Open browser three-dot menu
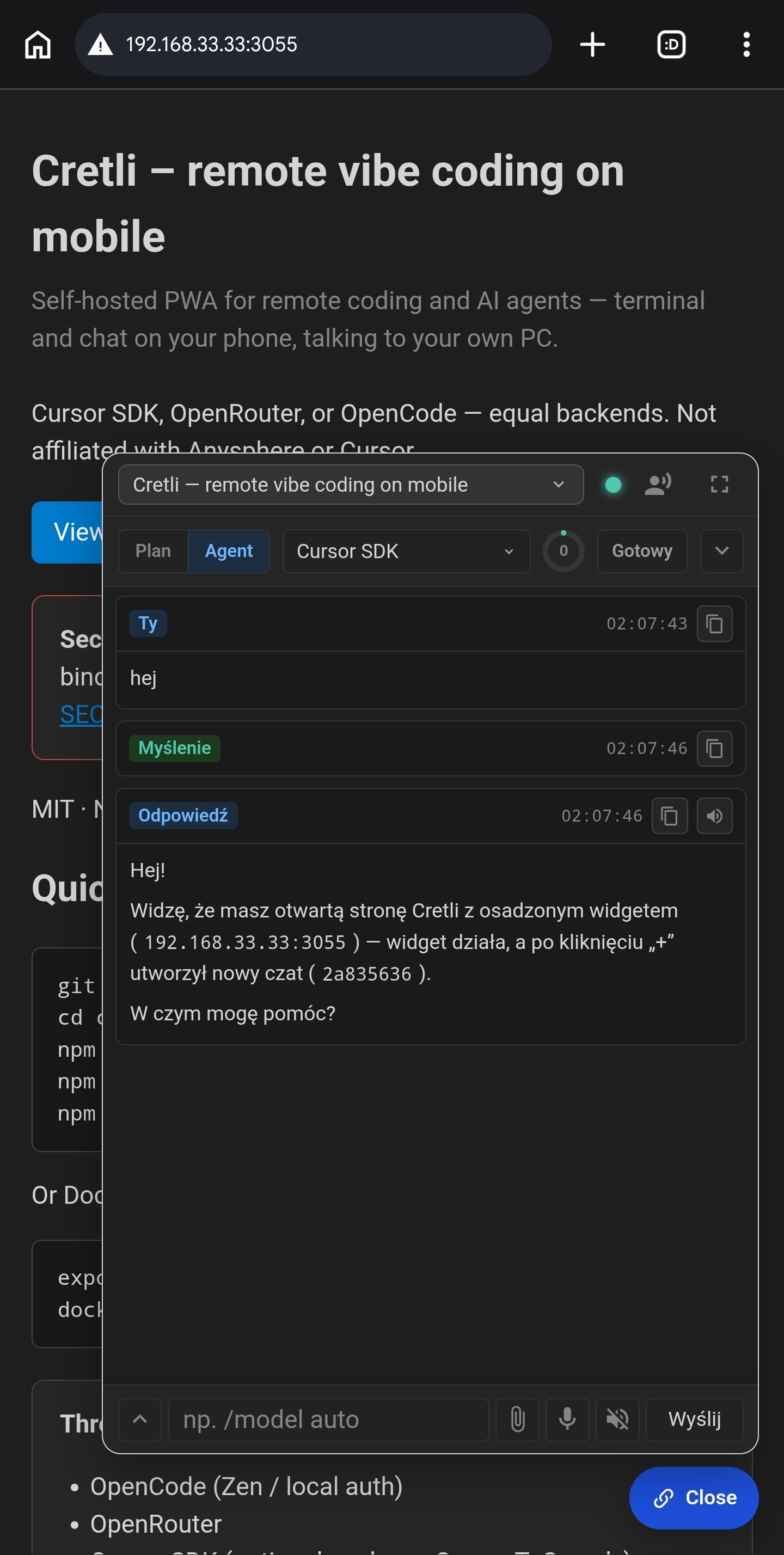The image size is (784, 1555). tap(746, 45)
